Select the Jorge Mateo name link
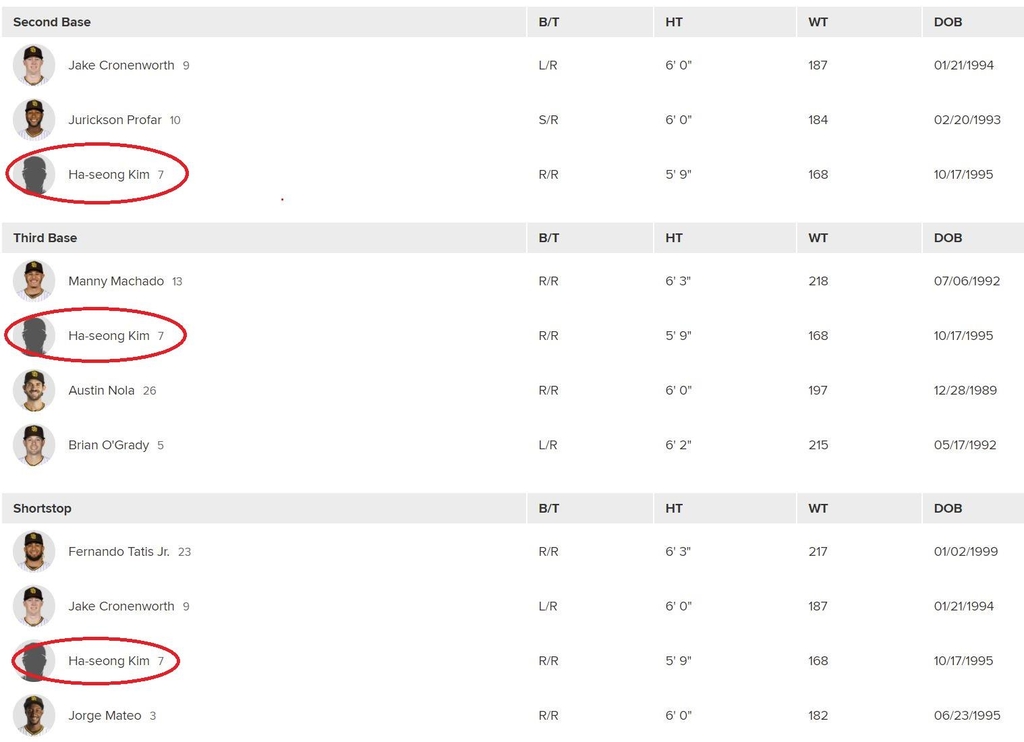This screenshot has height=742, width=1024. click(104, 715)
